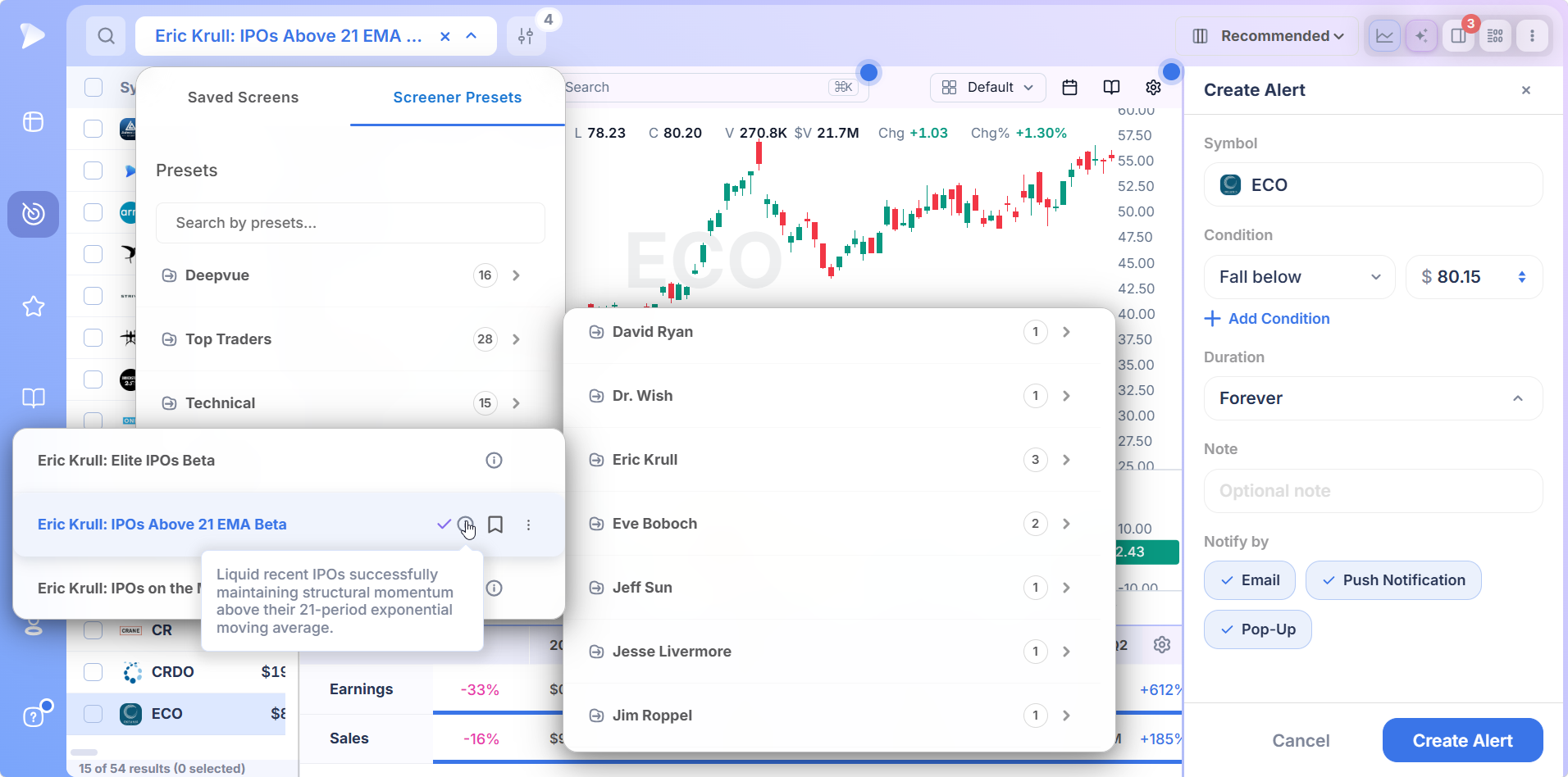This screenshot has height=777, width=1568.
Task: Toggle the select-all checkbox in table header
Action: 93,87
